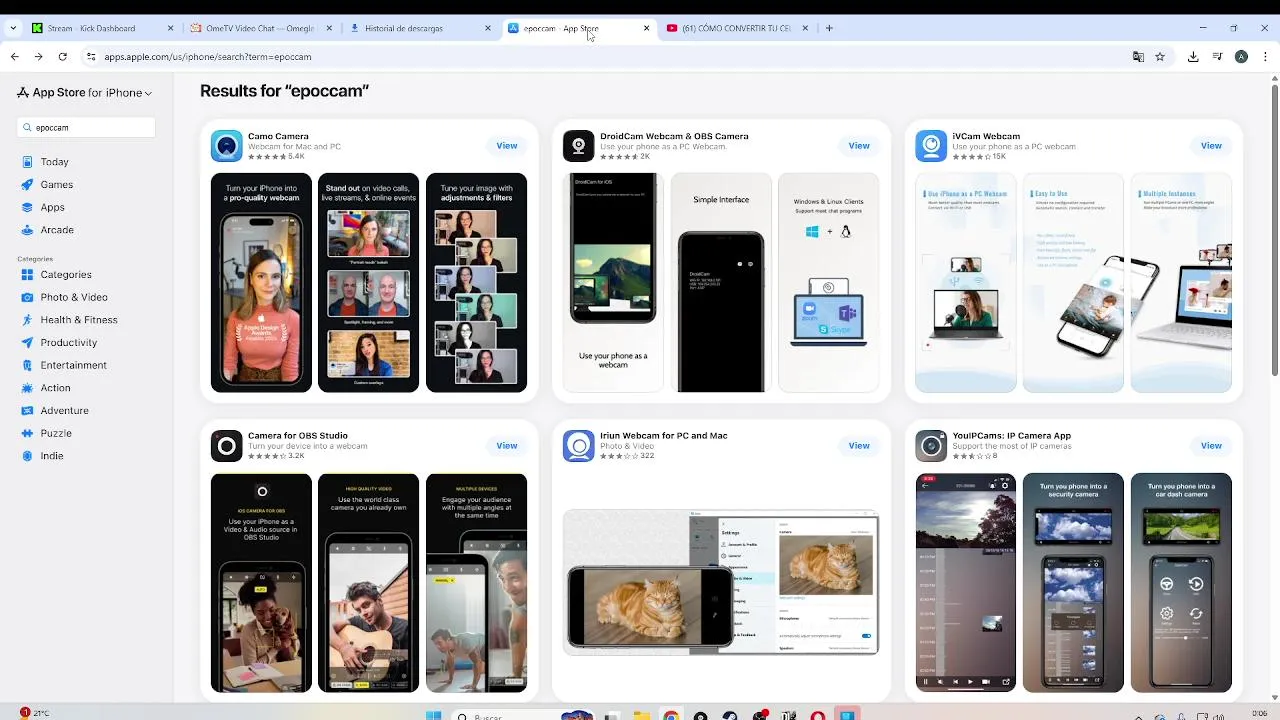Click the Games rocket icon

click(x=27, y=185)
